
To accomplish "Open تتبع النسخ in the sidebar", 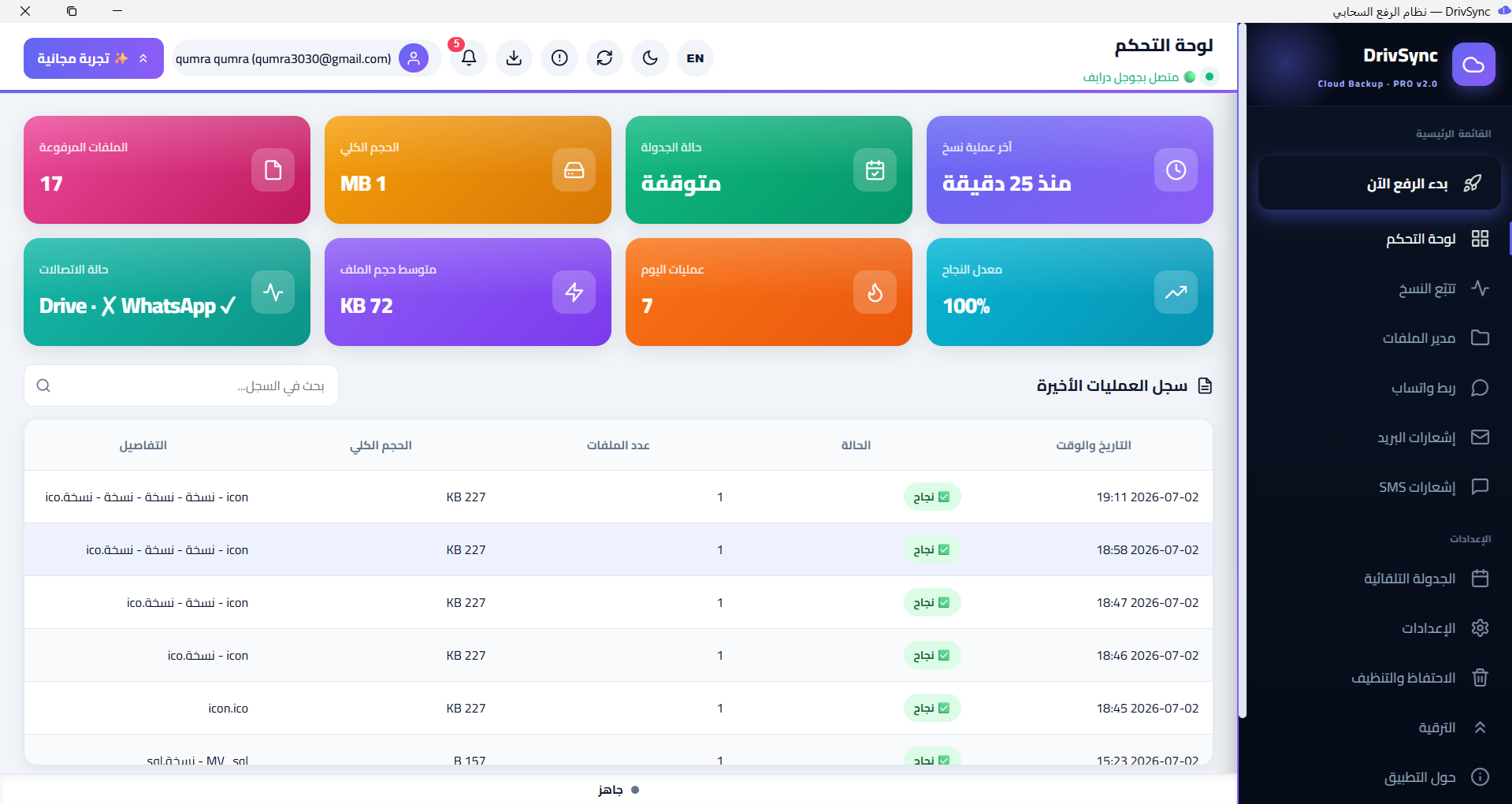I will pos(1379,288).
